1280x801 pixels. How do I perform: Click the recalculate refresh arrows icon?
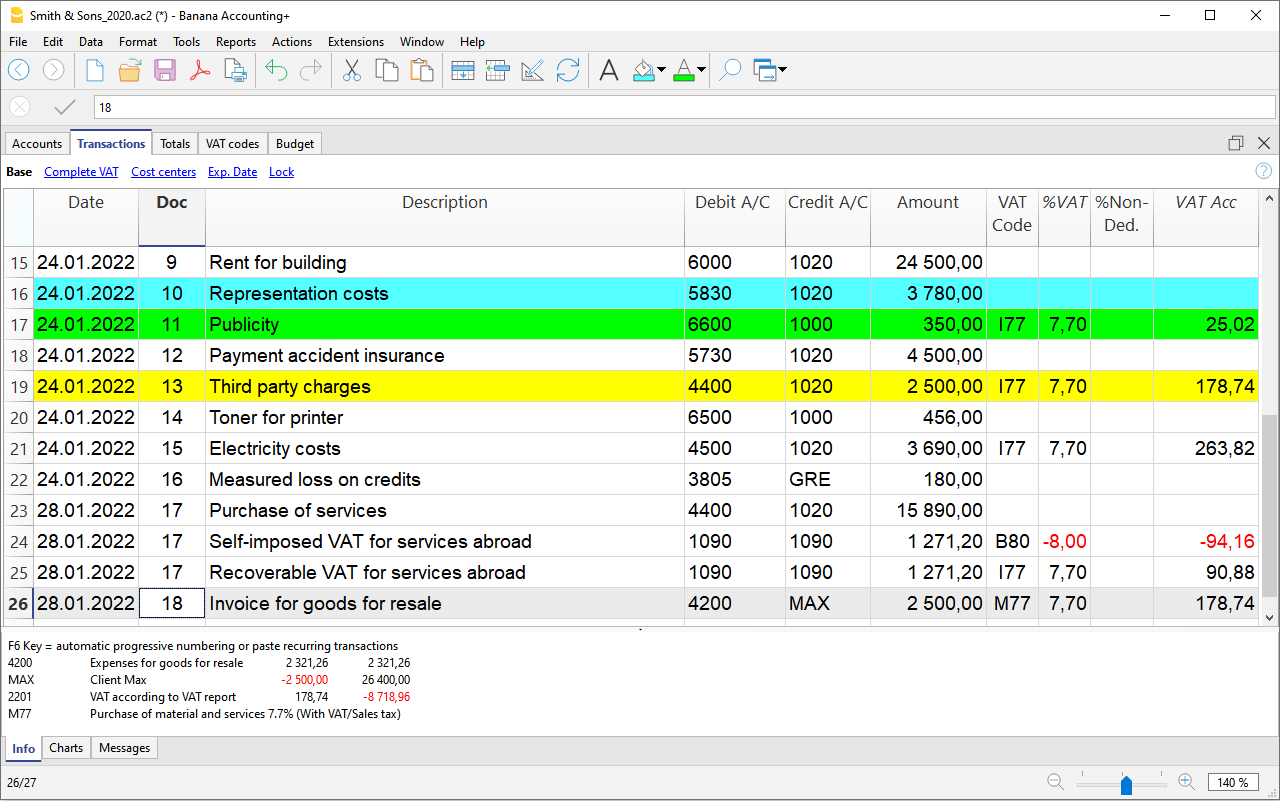(x=568, y=70)
